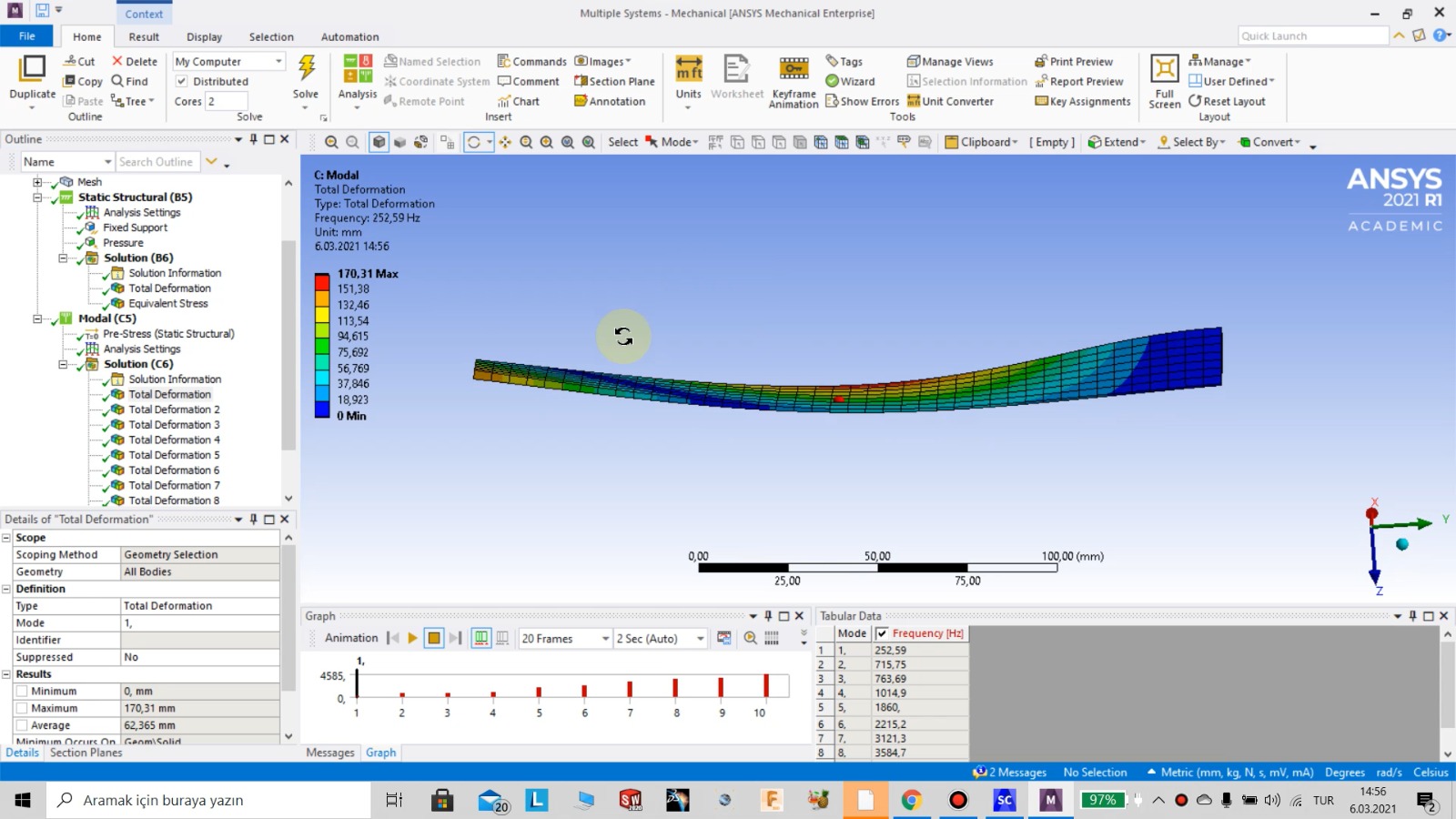Collapse the Scope details section
This screenshot has width=1456, height=819.
point(6,538)
